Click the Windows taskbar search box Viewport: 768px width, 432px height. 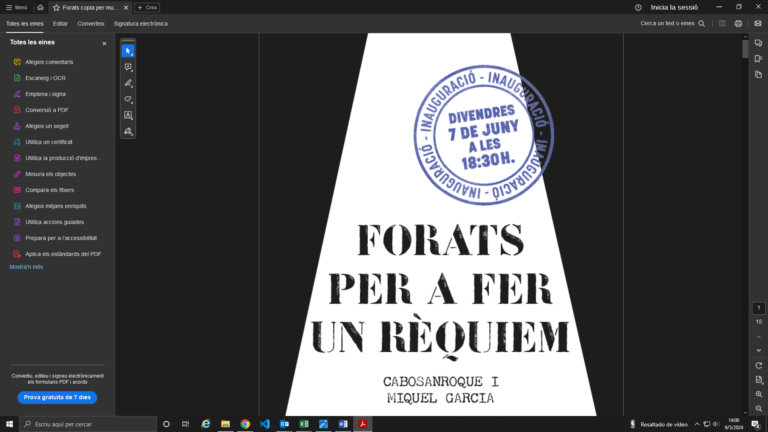[88, 424]
